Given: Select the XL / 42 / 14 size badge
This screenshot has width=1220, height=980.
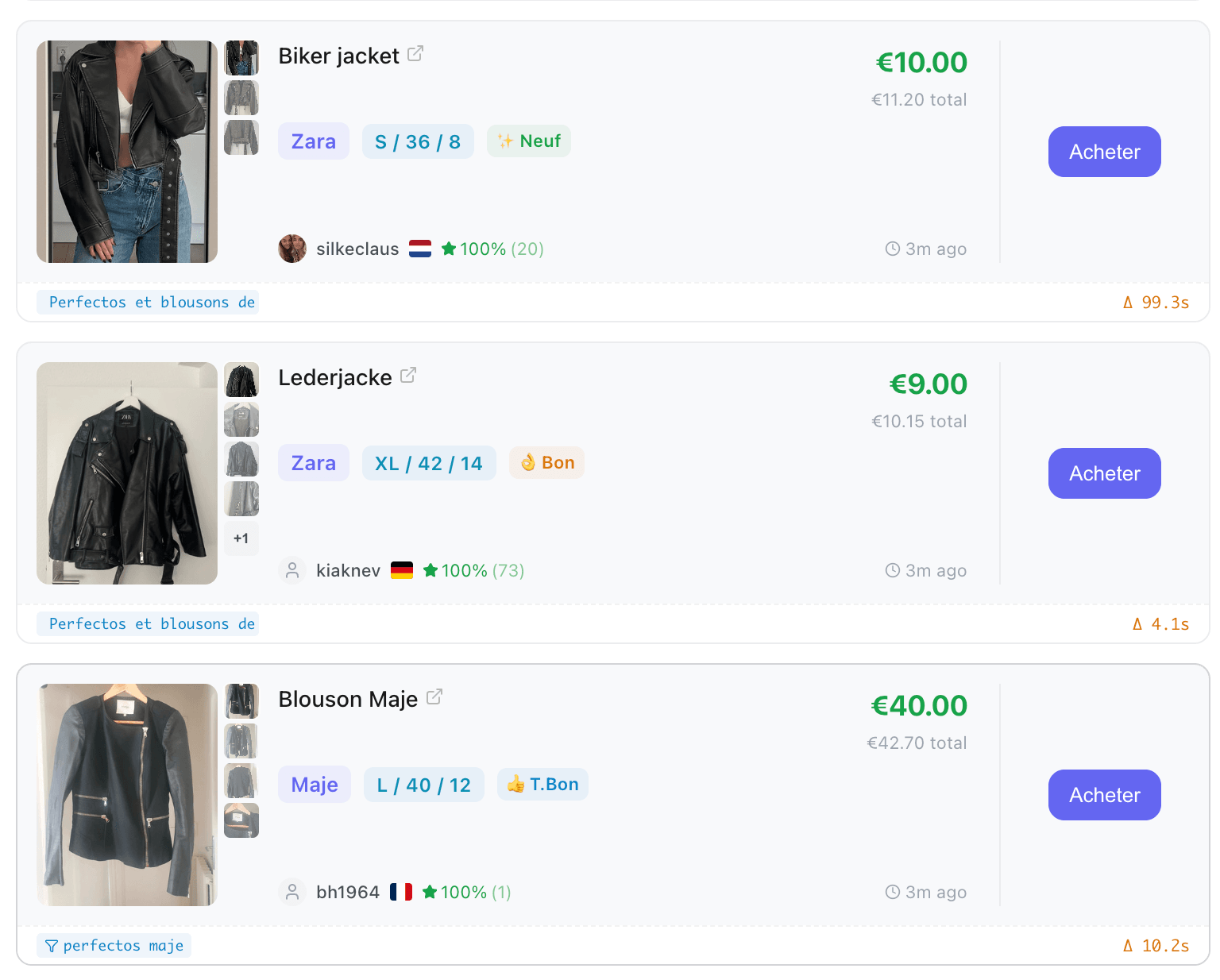Looking at the screenshot, I should 429,462.
